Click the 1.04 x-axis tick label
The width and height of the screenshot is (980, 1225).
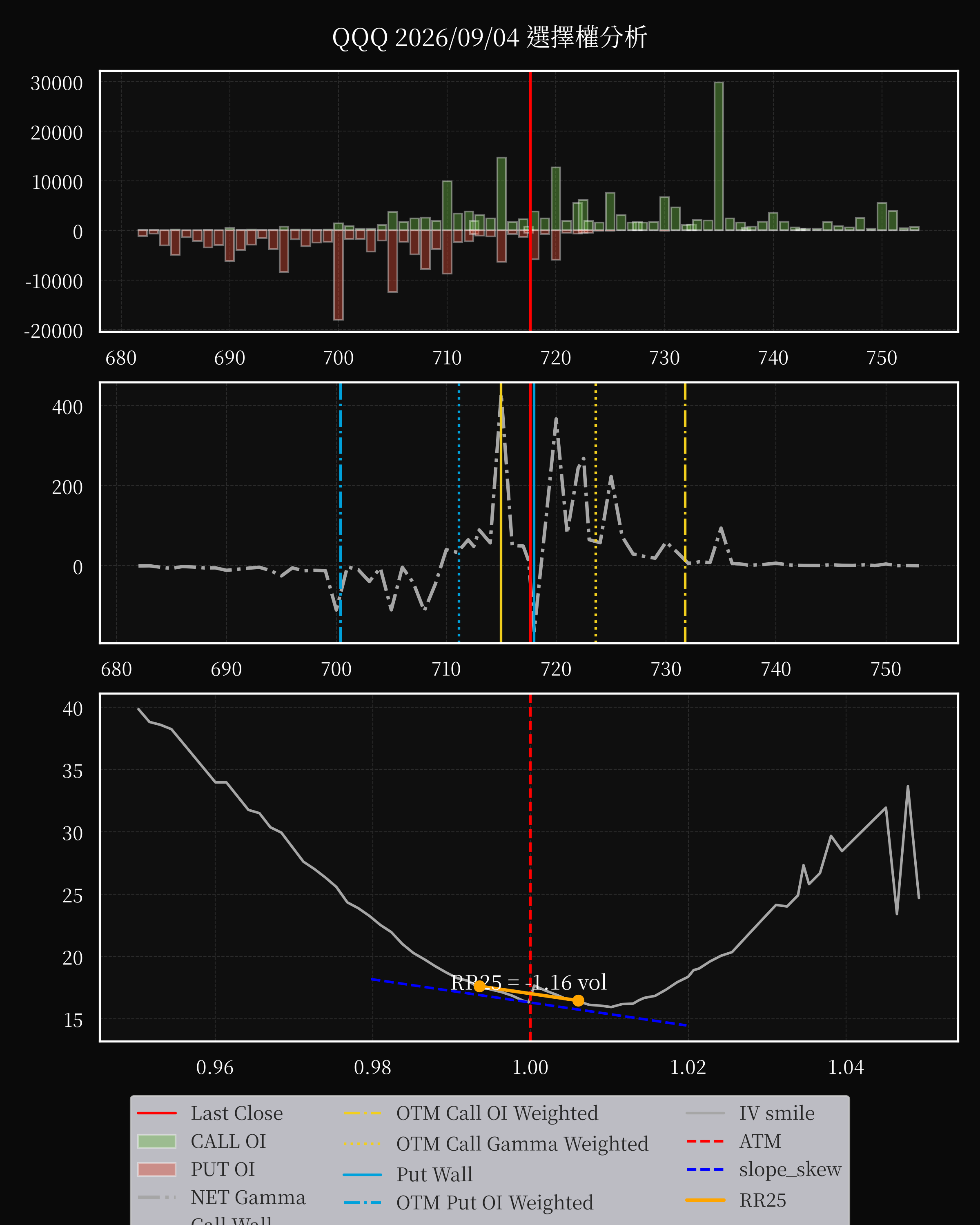pos(846,1068)
